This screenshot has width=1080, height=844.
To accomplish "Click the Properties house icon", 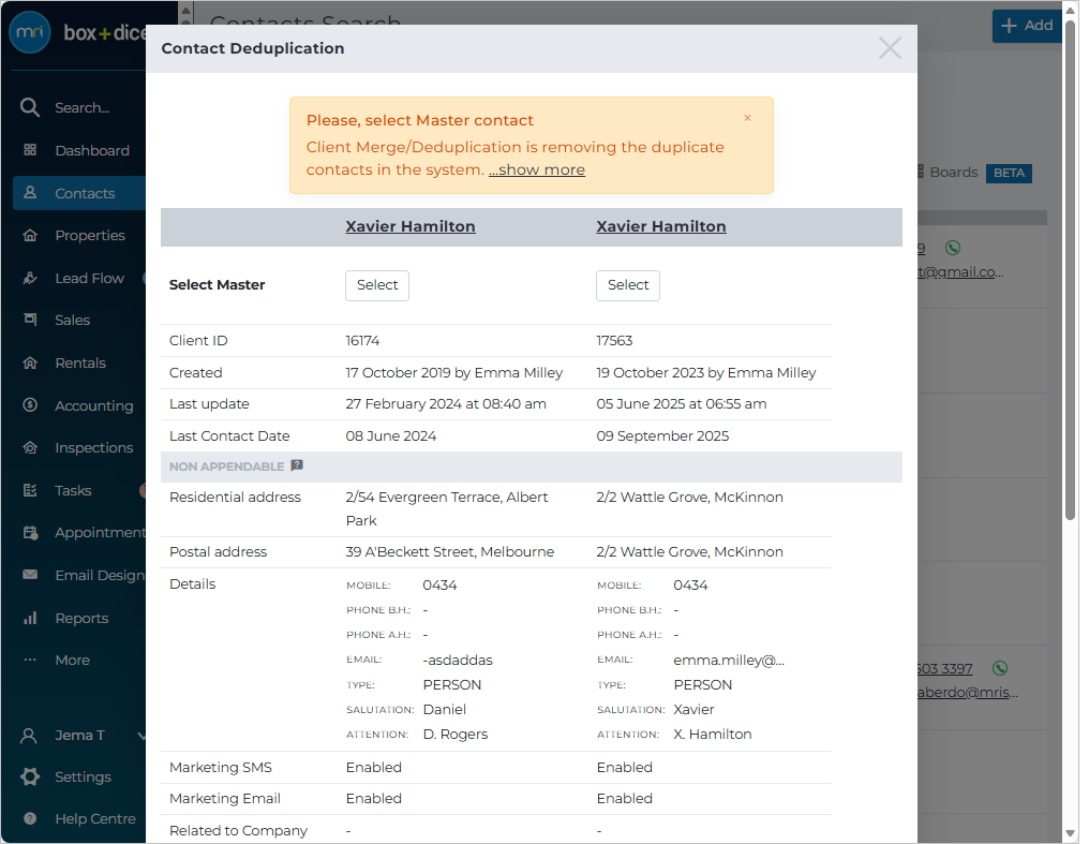I will tap(30, 236).
